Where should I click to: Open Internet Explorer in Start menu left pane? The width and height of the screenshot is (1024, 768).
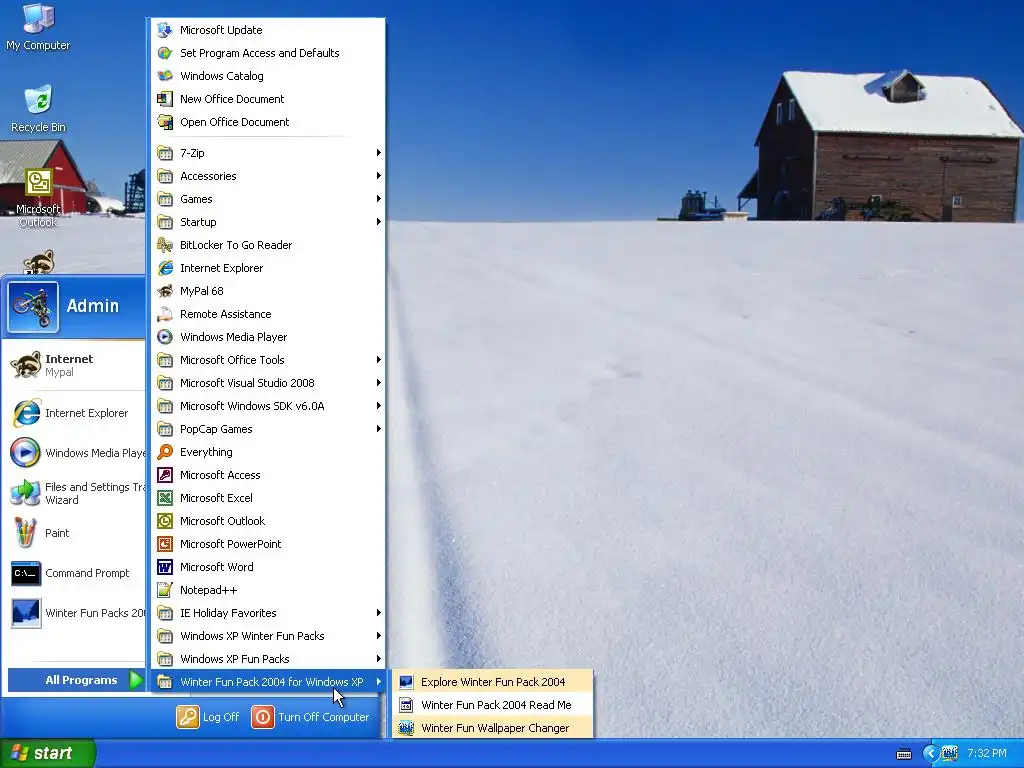coord(75,413)
